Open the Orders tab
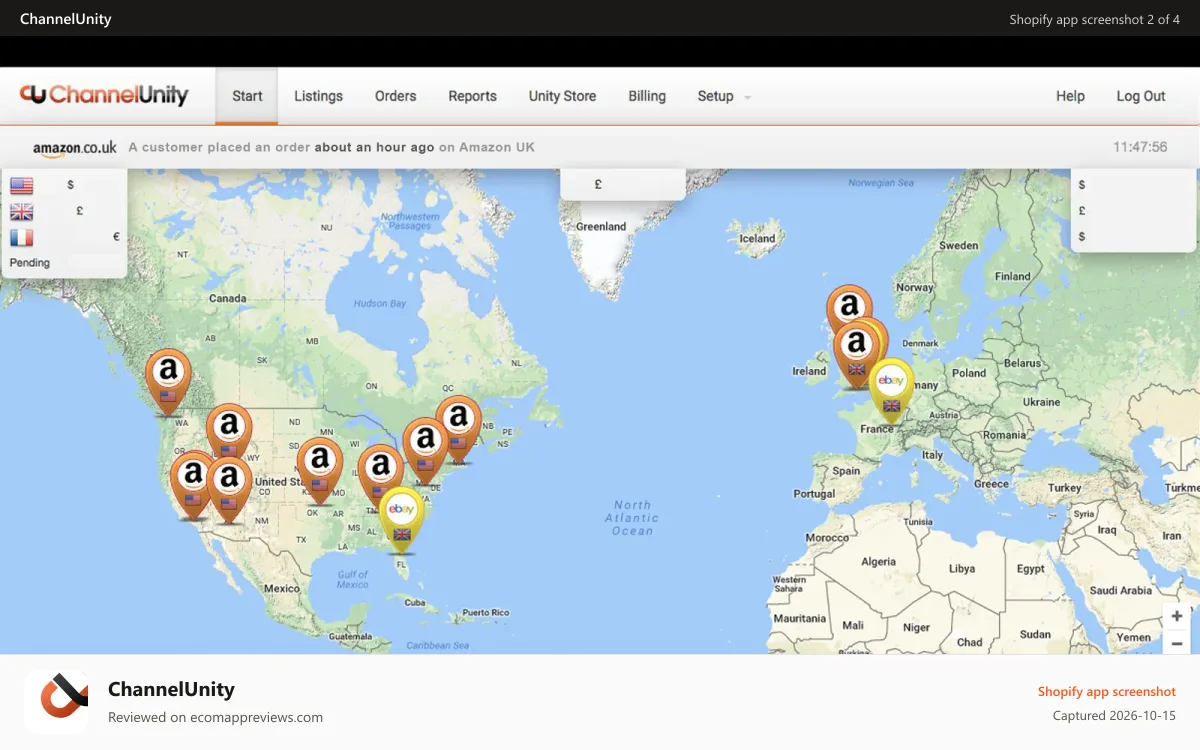 point(395,96)
